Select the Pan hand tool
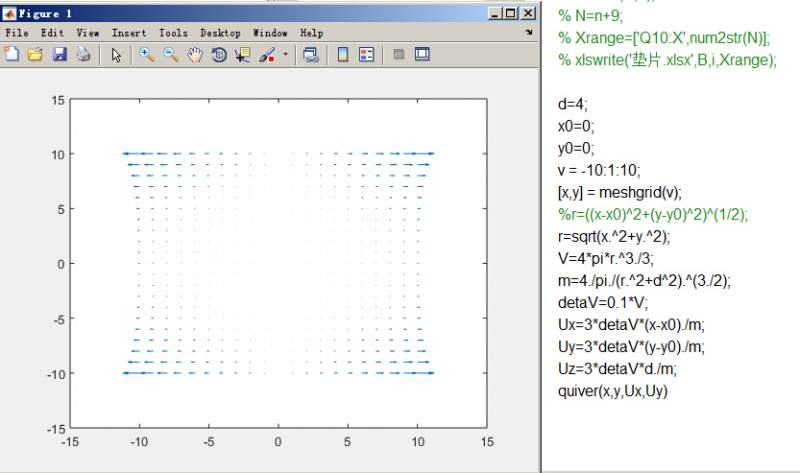Viewport: 800px width, 473px height. pos(195,55)
